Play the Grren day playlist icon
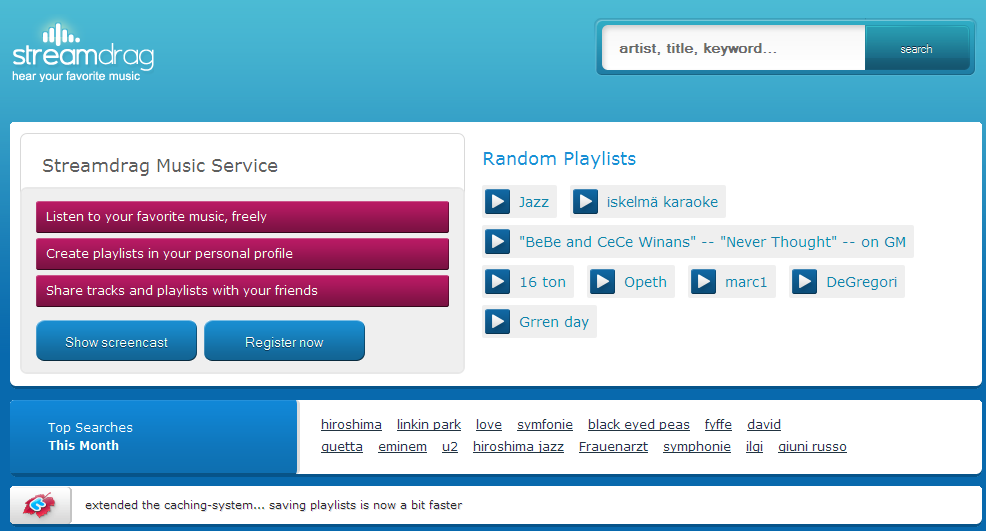The height and width of the screenshot is (531, 986). (x=497, y=322)
